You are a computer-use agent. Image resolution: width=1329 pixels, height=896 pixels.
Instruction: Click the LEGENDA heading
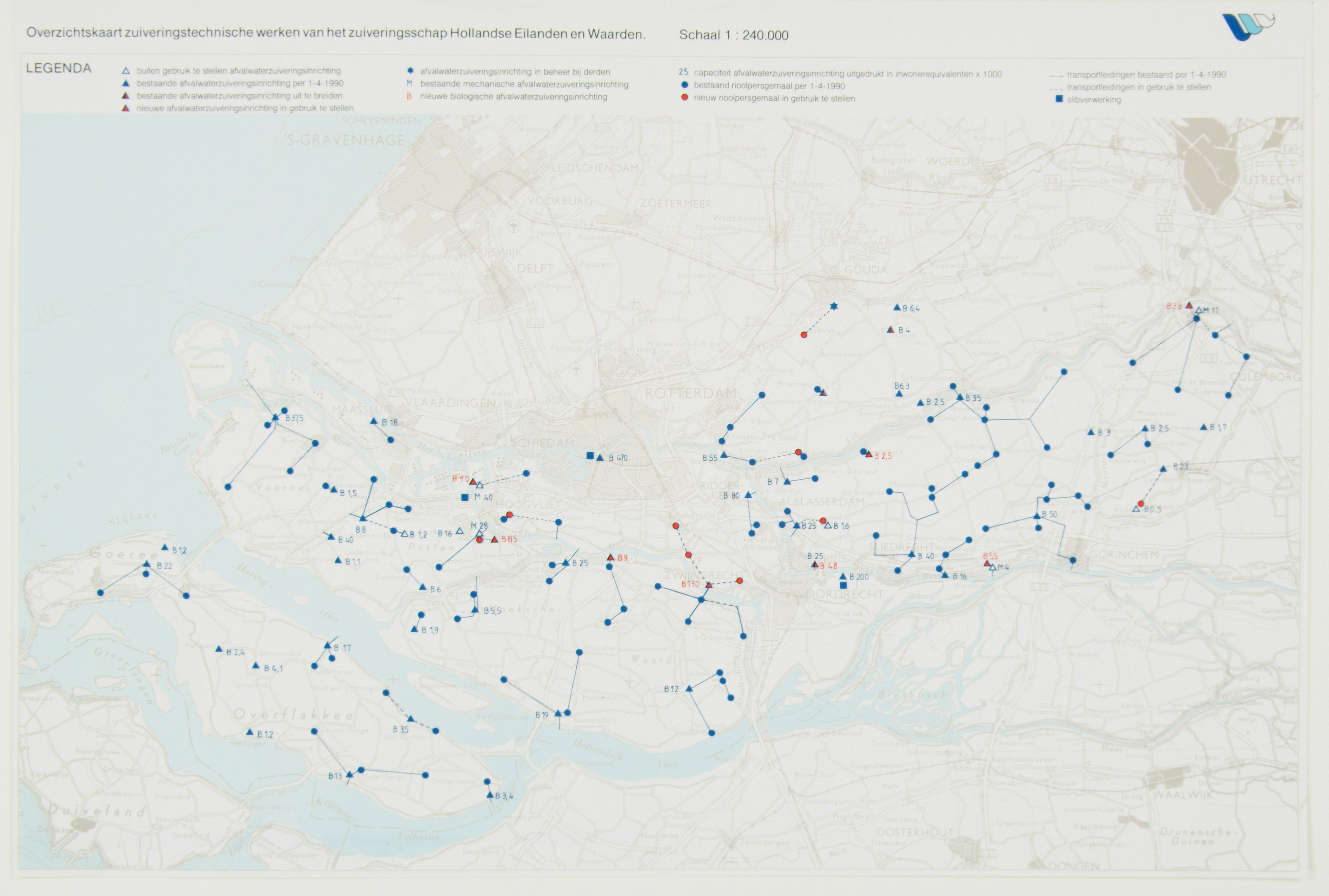[58, 68]
